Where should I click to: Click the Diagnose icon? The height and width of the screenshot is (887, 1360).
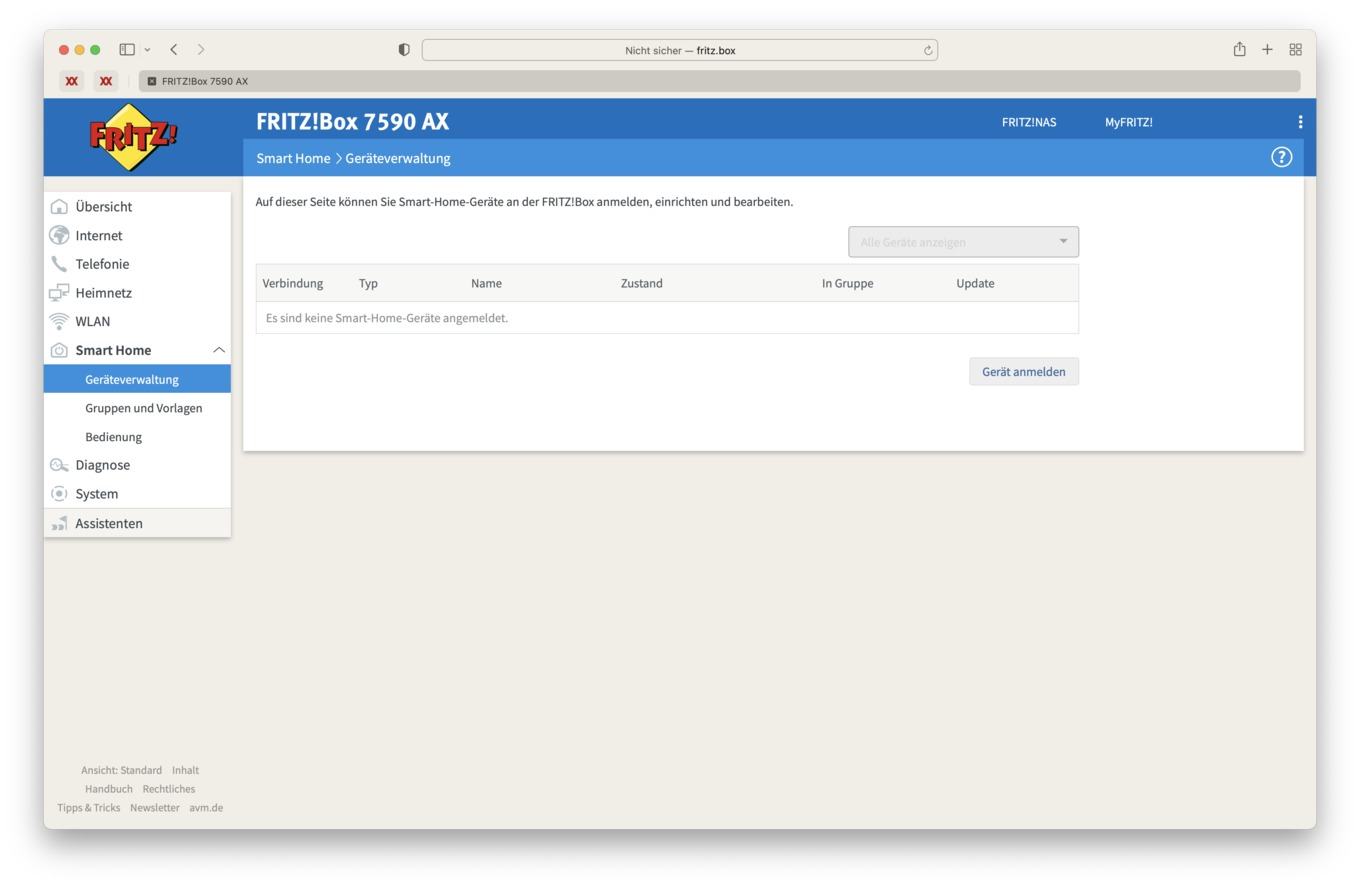coord(59,465)
